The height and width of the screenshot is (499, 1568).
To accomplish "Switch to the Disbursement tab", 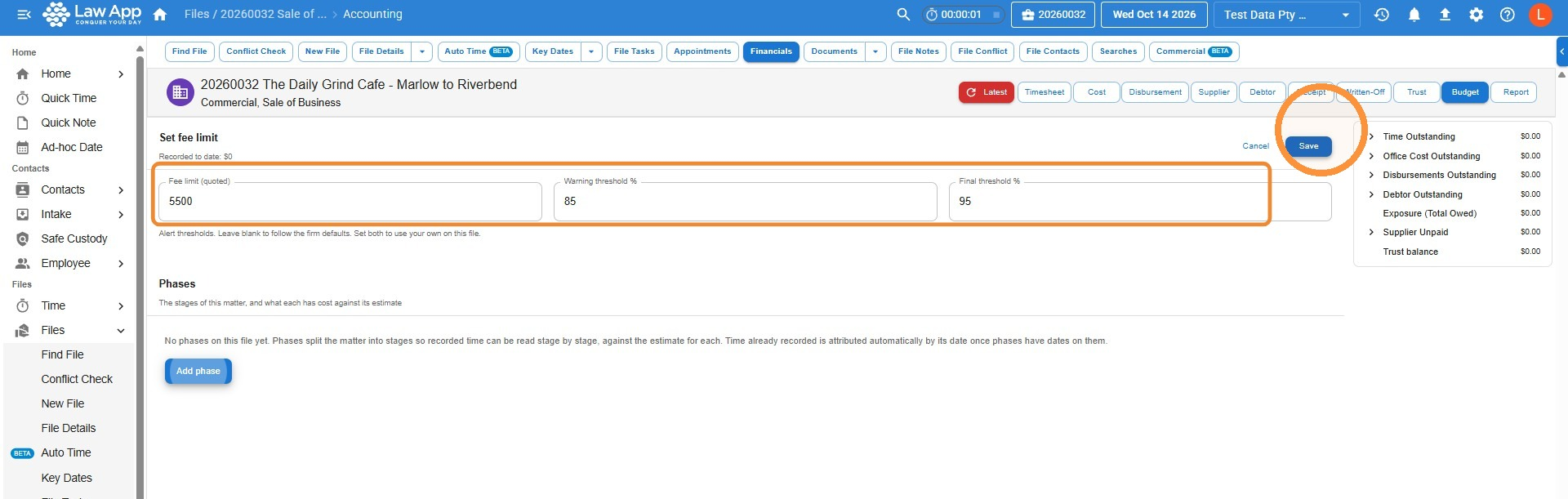I will [x=1155, y=92].
